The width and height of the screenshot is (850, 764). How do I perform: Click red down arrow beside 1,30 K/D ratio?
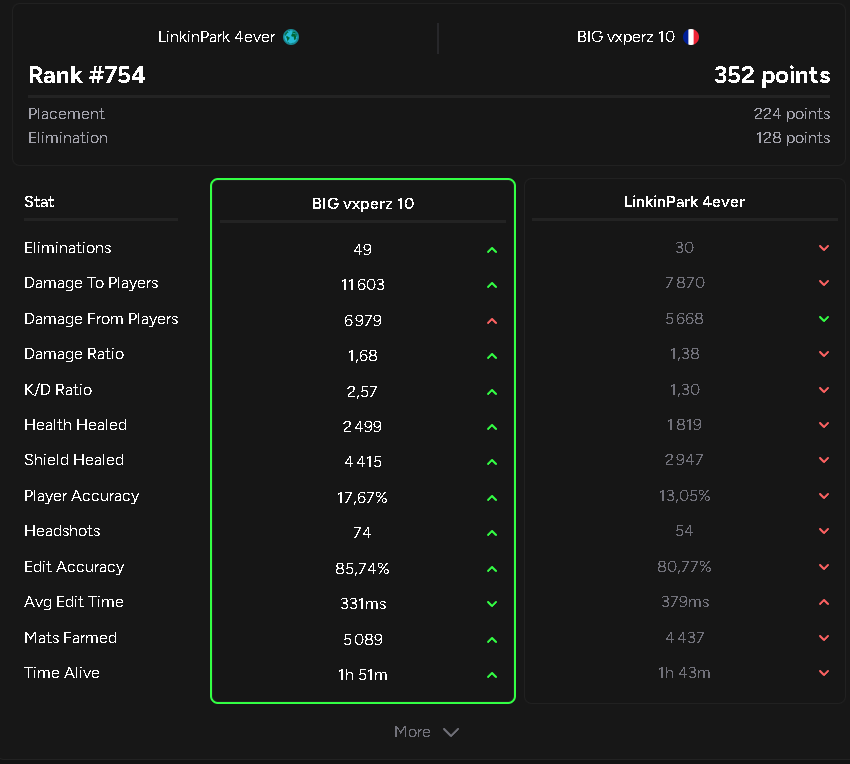coord(824,390)
